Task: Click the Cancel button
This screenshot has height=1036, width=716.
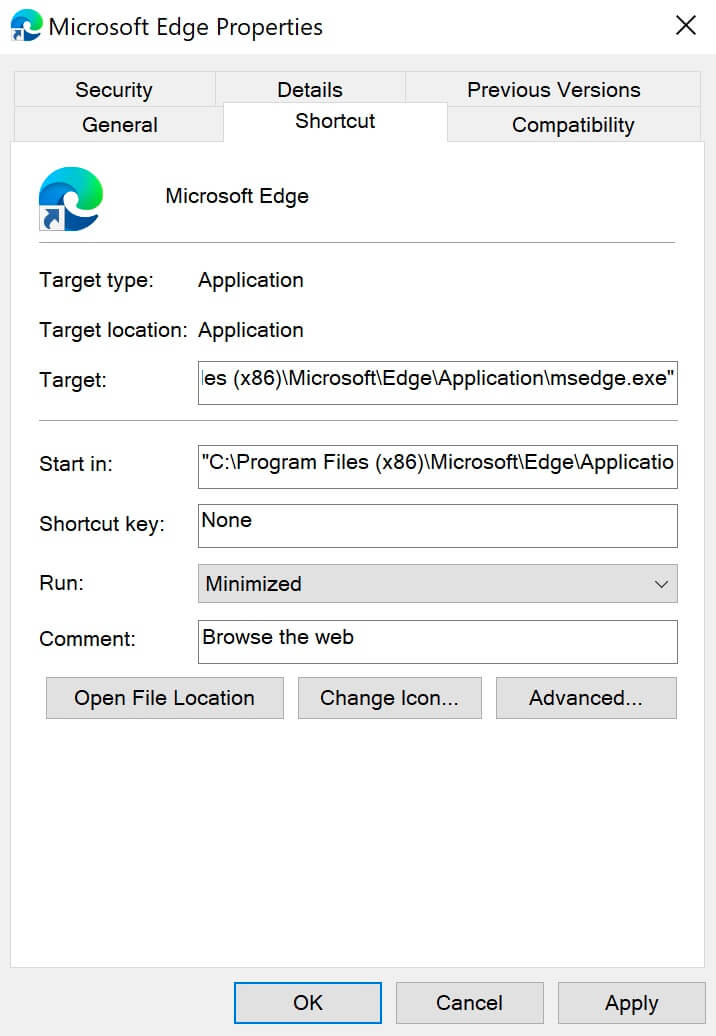Action: coord(470,1002)
